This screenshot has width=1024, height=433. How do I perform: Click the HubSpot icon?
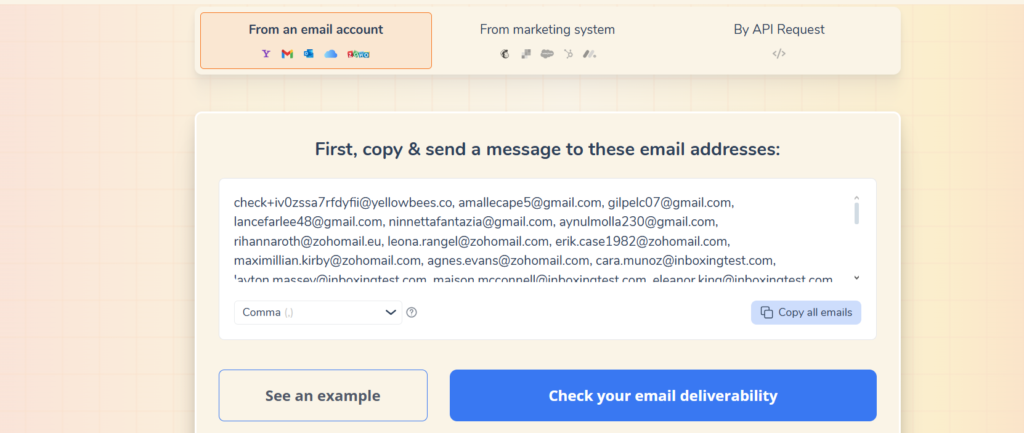pyautogui.click(x=568, y=54)
